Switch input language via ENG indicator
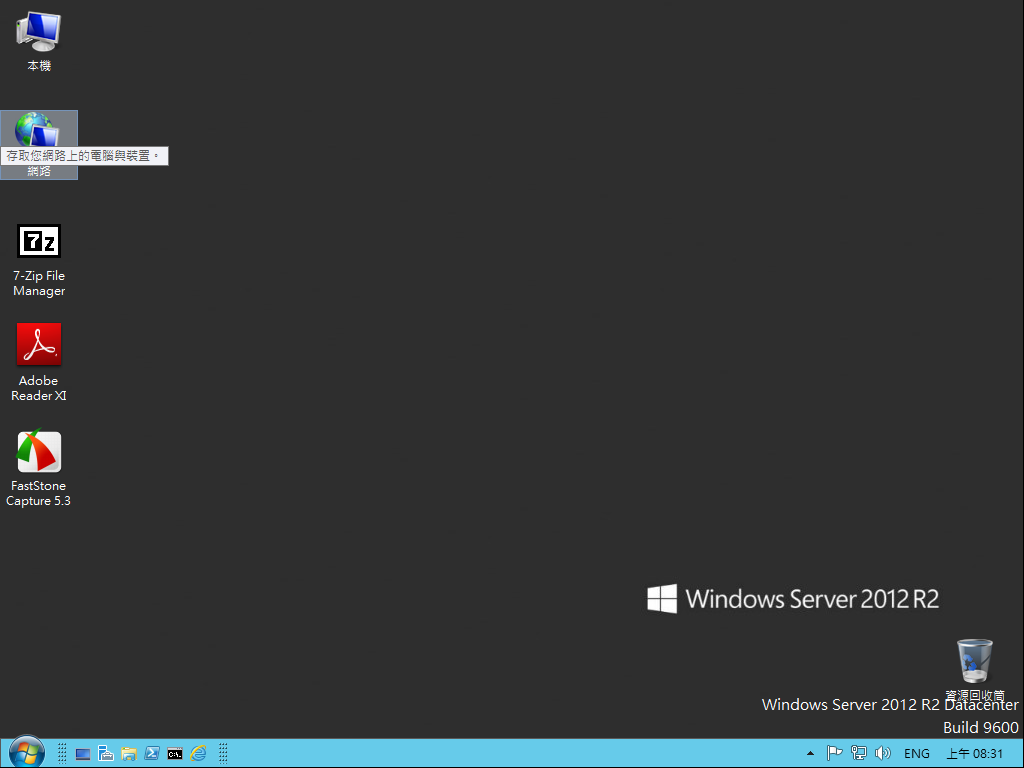The height and width of the screenshot is (768, 1024). (917, 754)
